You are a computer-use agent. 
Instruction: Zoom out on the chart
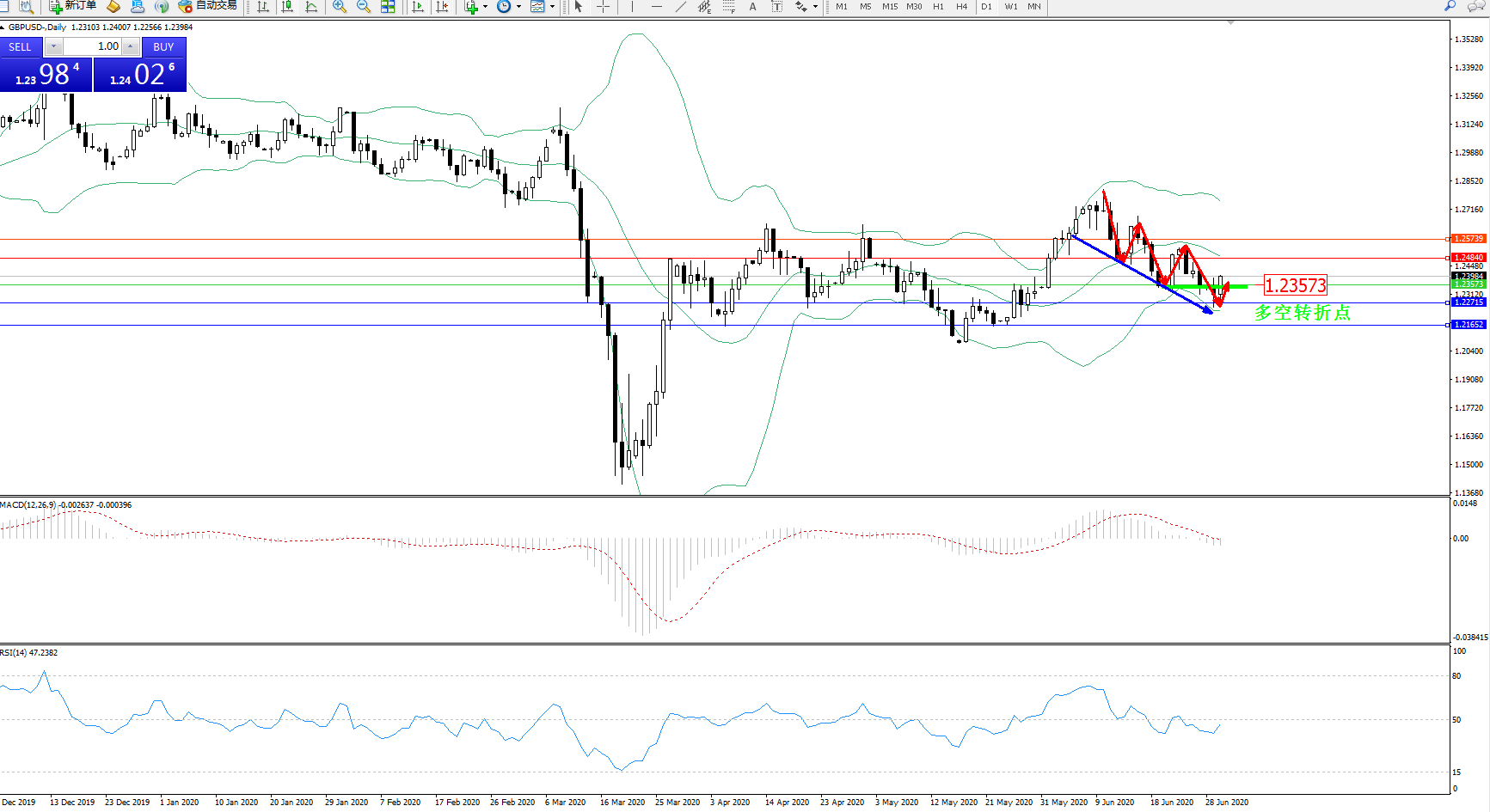coord(364,7)
